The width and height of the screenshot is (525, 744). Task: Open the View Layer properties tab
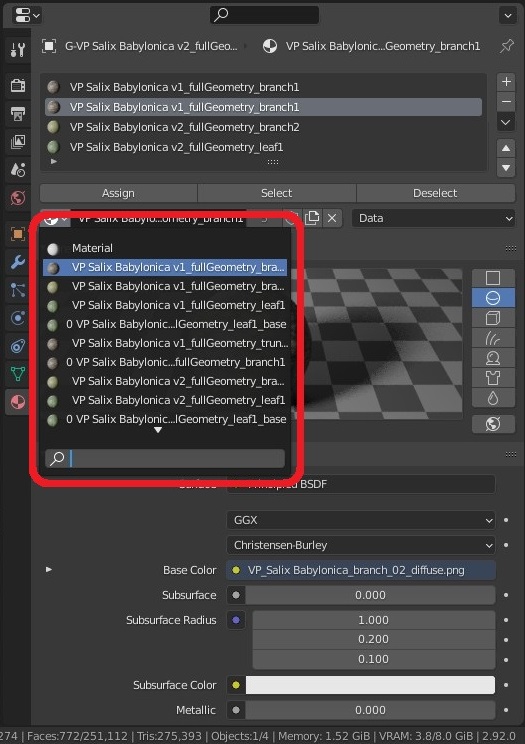18,142
